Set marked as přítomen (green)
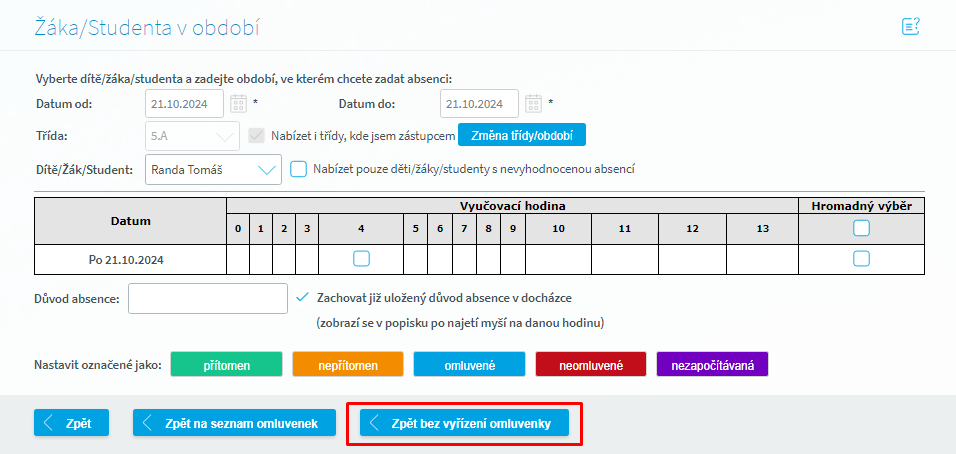 227,365
